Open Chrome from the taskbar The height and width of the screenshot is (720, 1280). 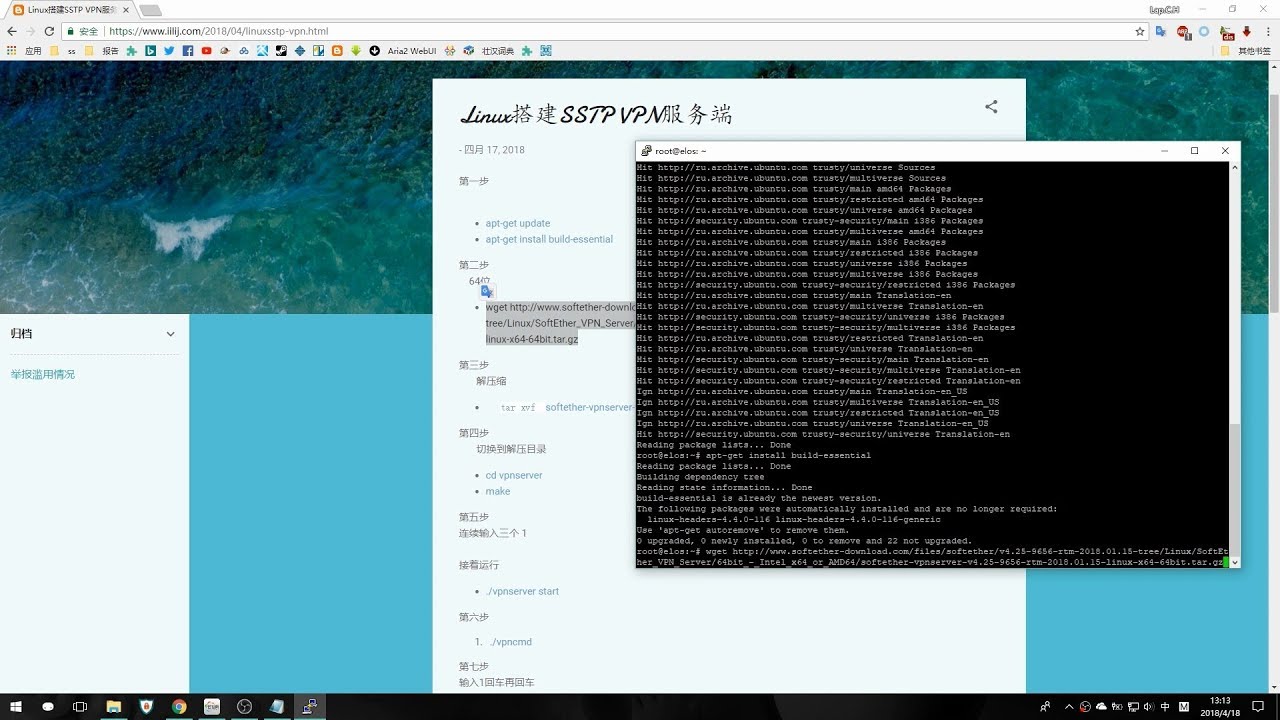pyautogui.click(x=179, y=706)
